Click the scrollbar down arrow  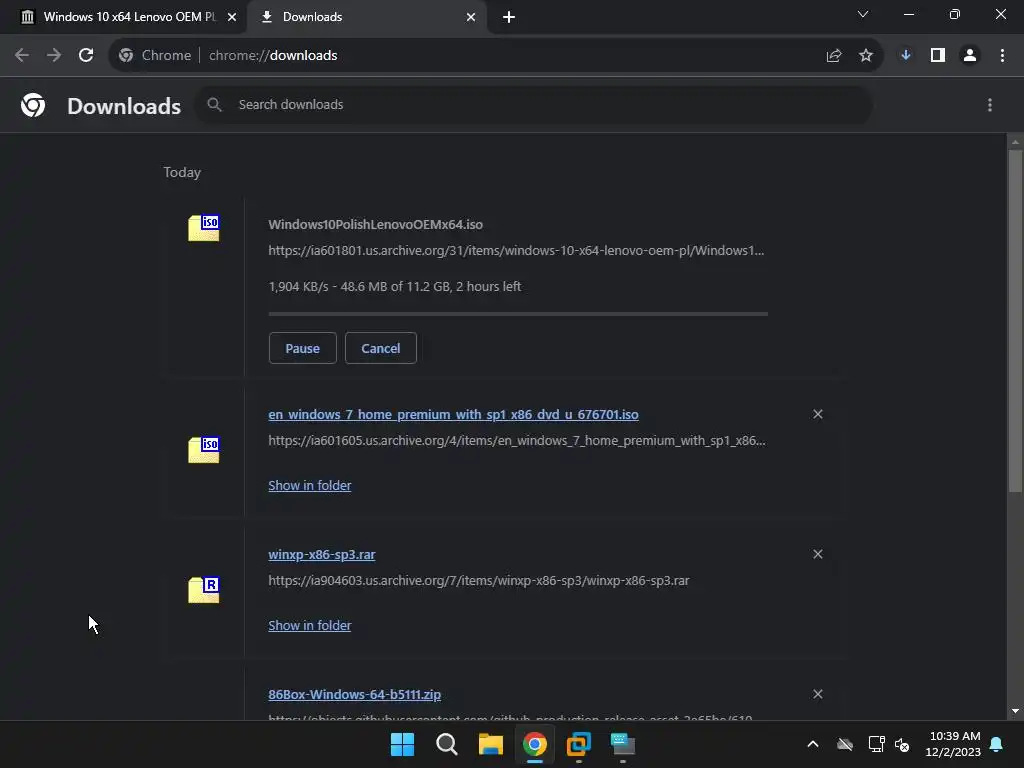point(1015,711)
